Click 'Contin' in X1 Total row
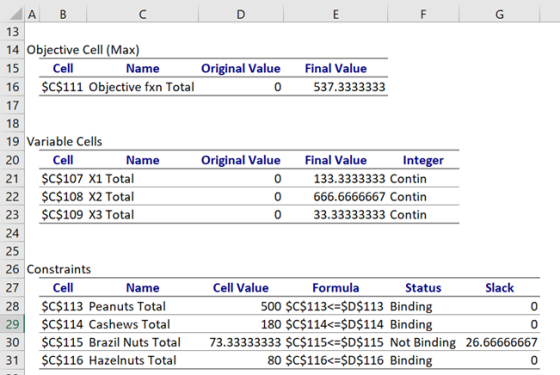560x375 pixels. point(408,179)
